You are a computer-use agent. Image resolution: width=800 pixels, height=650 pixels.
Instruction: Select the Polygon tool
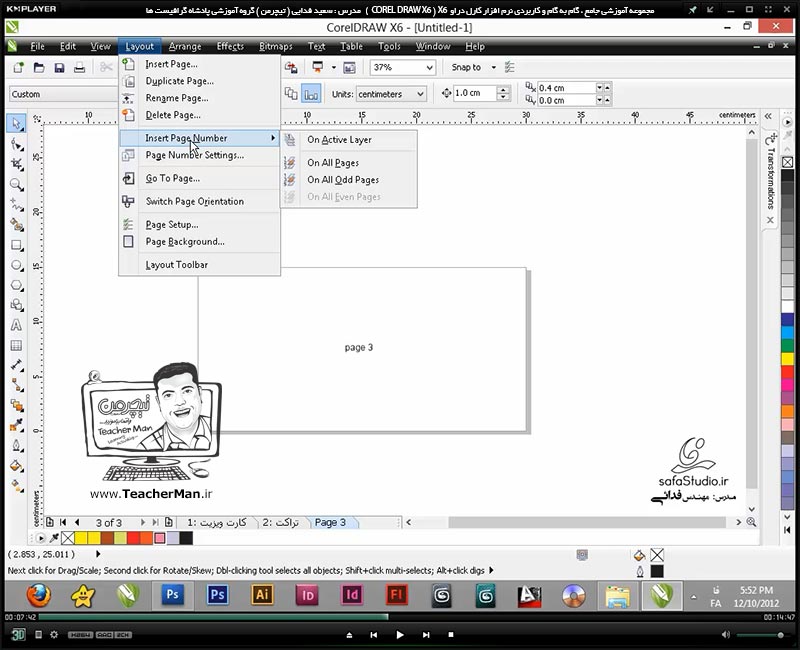click(x=16, y=285)
